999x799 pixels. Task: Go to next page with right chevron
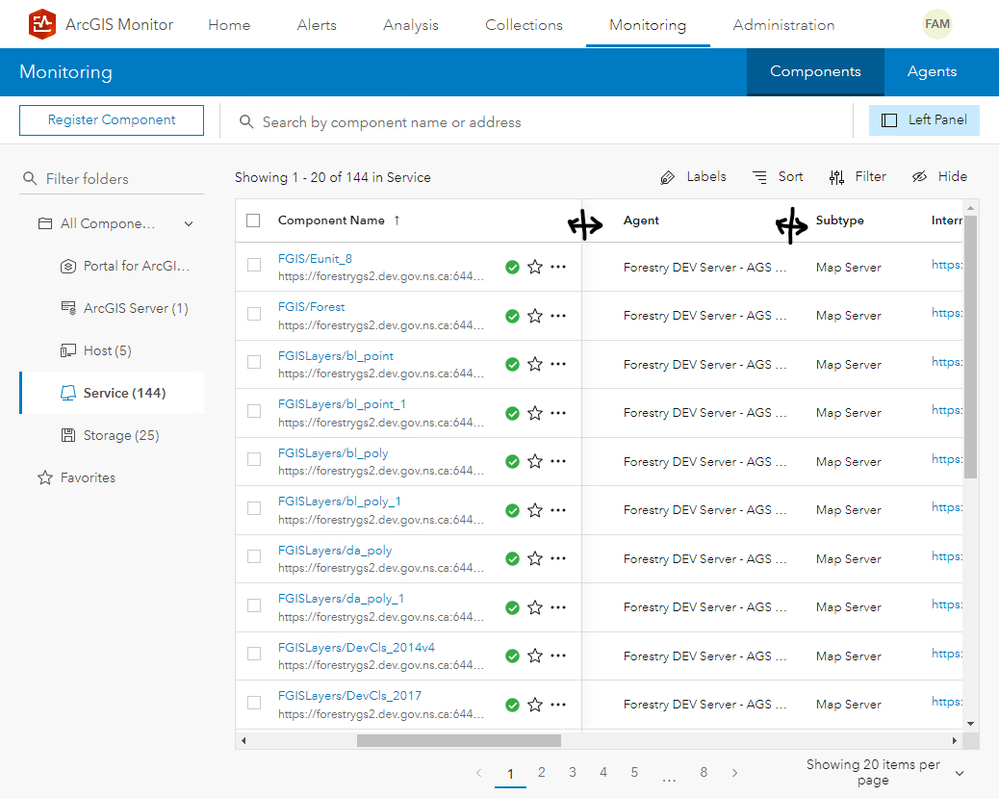coord(735,772)
